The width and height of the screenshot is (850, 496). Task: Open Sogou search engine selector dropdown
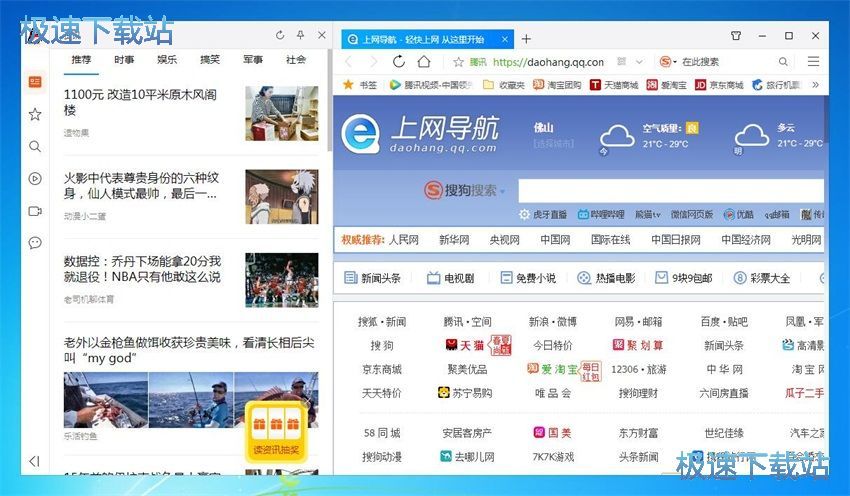pyautogui.click(x=668, y=62)
